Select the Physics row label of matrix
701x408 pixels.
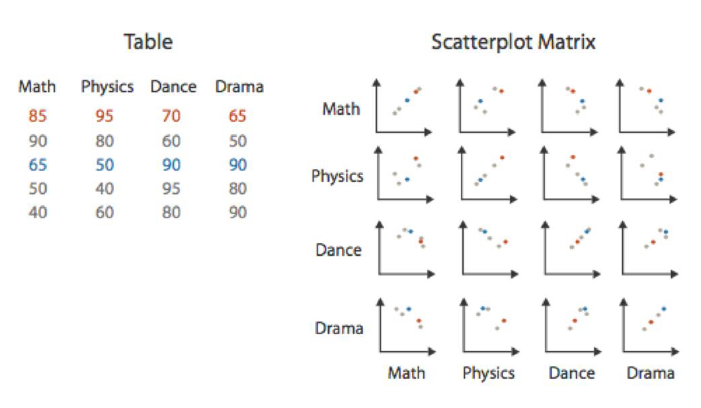click(x=337, y=177)
